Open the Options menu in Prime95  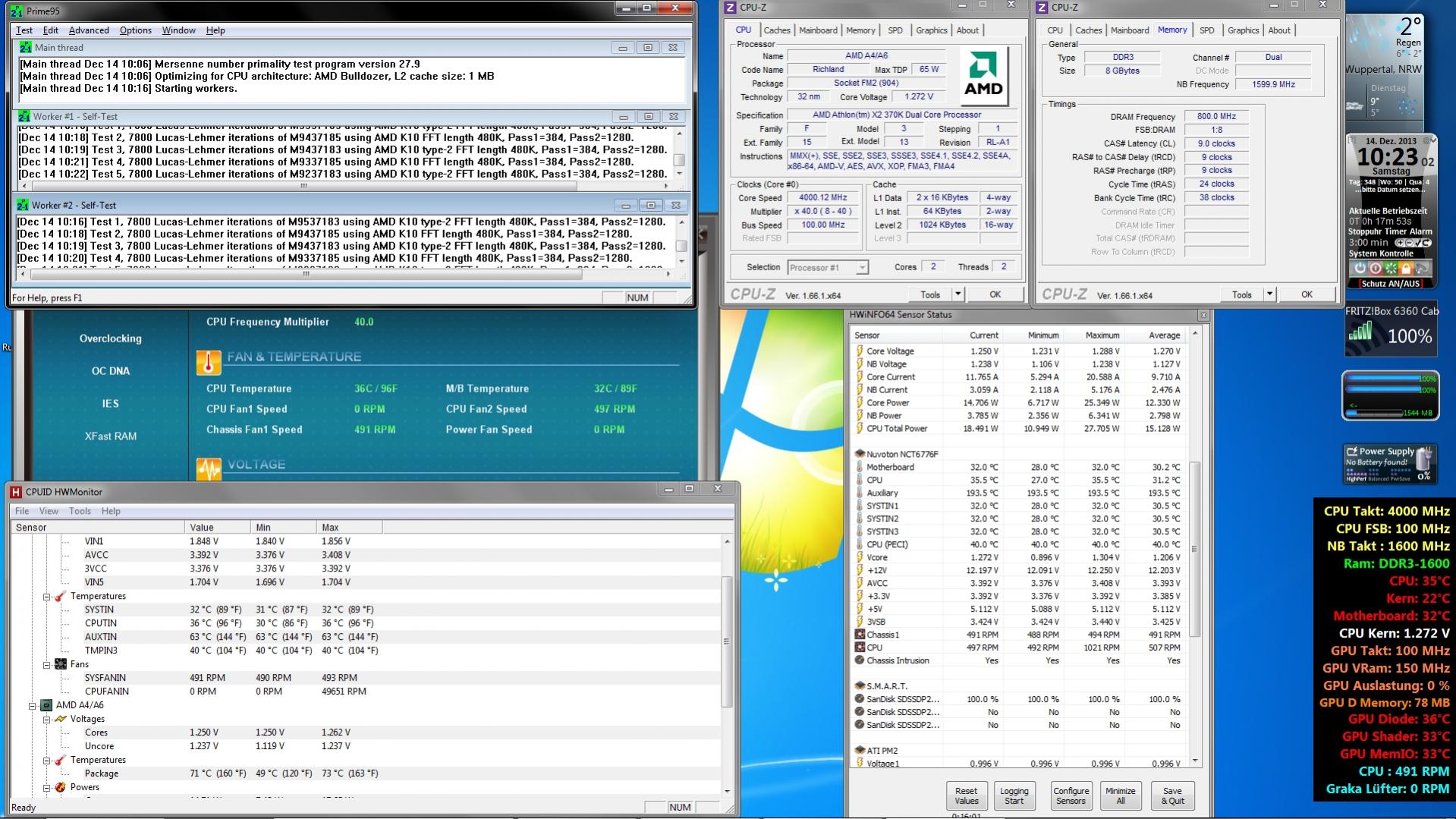(136, 30)
